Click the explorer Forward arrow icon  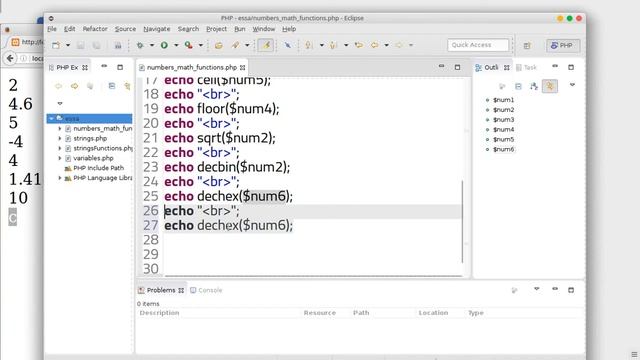[x=74, y=86]
